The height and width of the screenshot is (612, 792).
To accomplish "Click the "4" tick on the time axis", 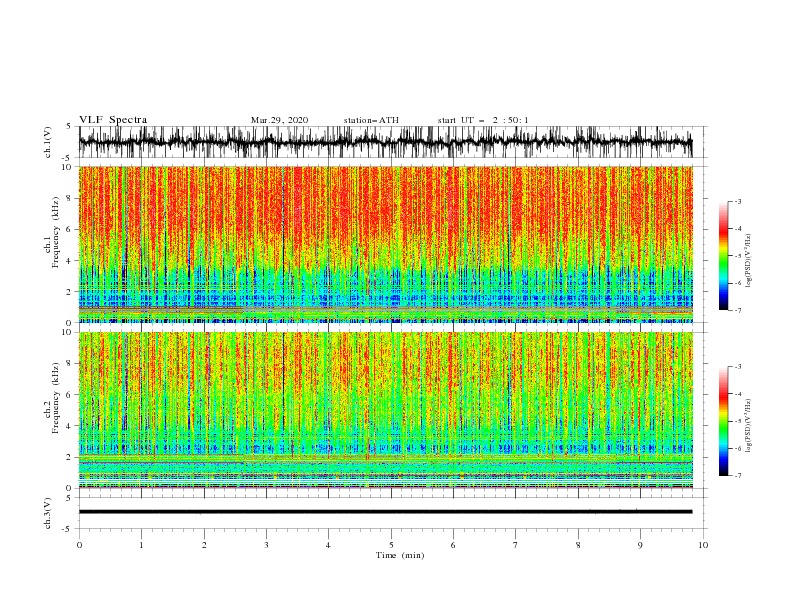I will [328, 545].
